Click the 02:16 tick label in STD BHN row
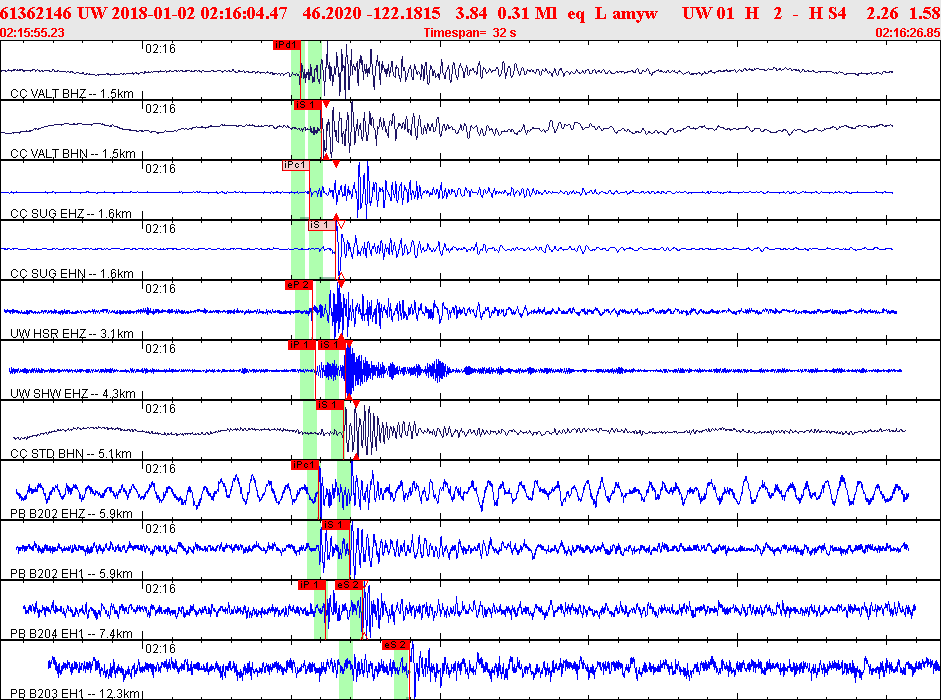The height and width of the screenshot is (700, 941). (160, 409)
